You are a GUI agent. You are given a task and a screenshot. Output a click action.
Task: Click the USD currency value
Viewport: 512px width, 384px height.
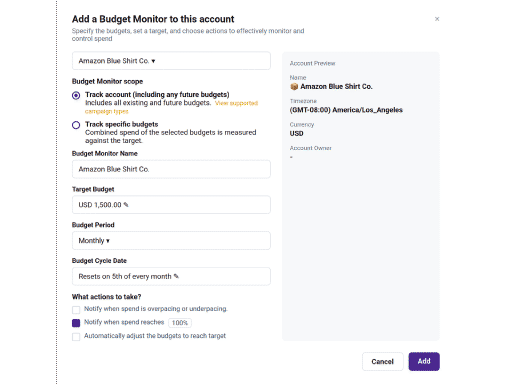(296, 133)
